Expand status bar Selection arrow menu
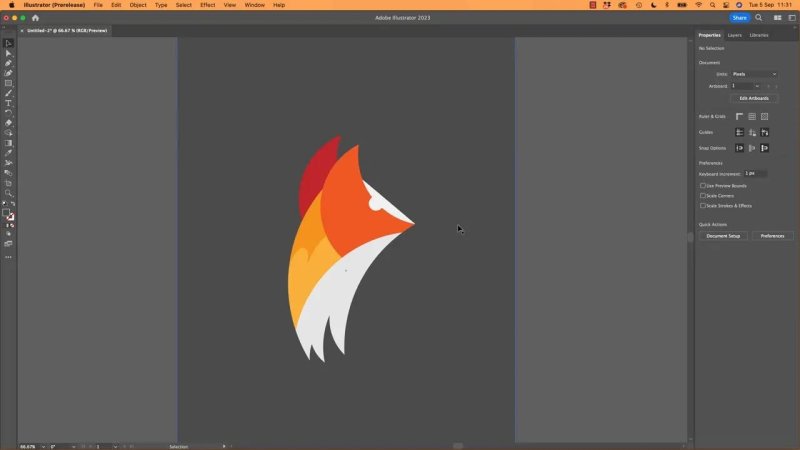Screen dimensions: 800x450 (224, 446)
